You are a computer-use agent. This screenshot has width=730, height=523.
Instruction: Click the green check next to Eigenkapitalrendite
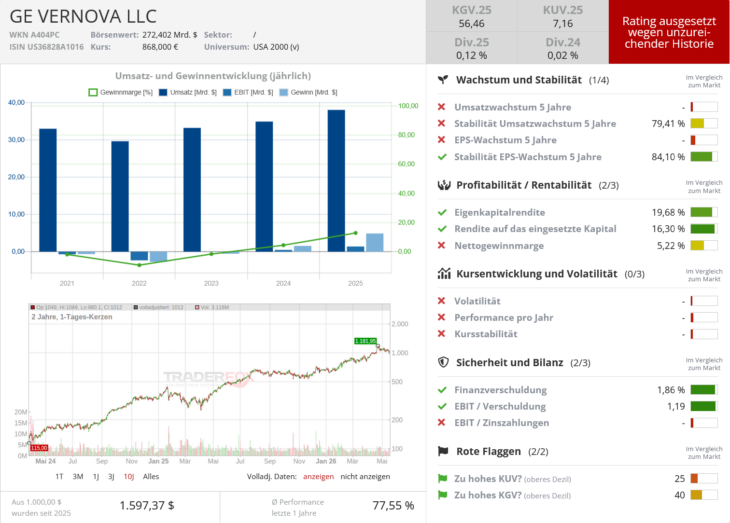coord(442,212)
